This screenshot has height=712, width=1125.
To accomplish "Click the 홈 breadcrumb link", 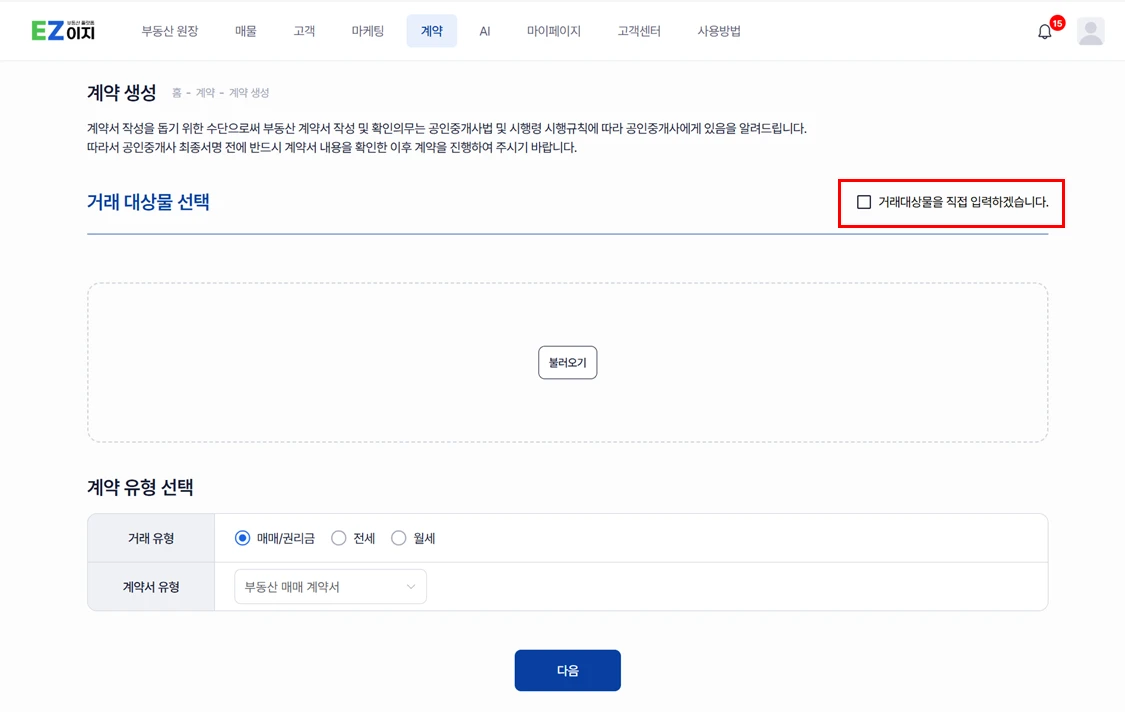I will coord(177,93).
